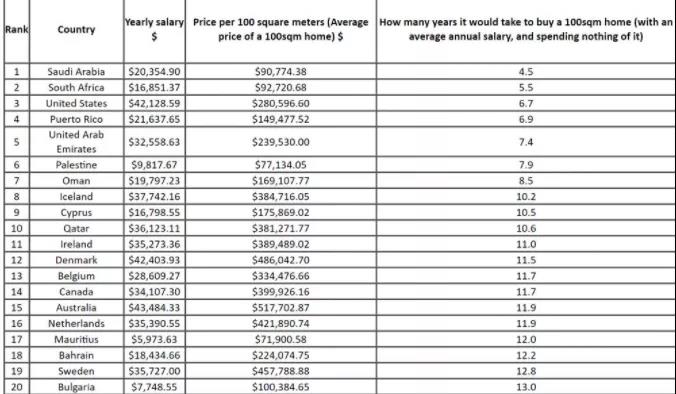Select the Price per 100 square meters header

tap(281, 30)
